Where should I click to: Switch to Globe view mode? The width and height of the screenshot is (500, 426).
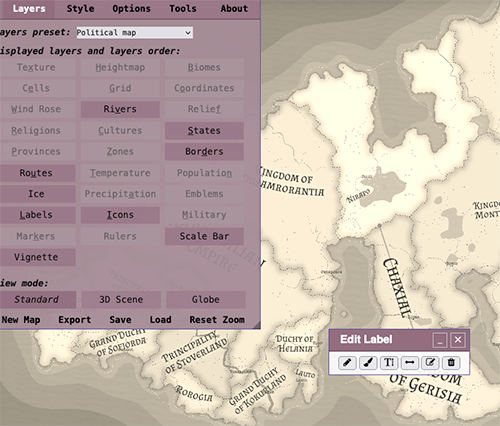[206, 300]
